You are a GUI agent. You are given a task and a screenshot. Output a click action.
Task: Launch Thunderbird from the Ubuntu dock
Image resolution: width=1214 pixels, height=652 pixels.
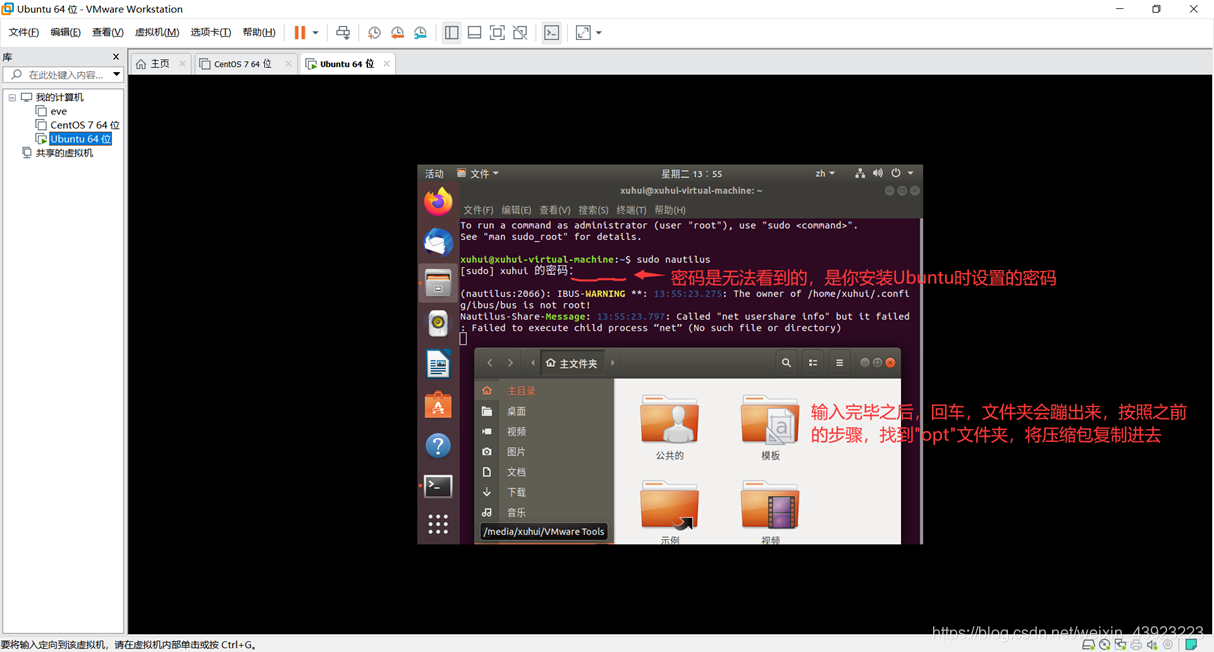point(438,242)
